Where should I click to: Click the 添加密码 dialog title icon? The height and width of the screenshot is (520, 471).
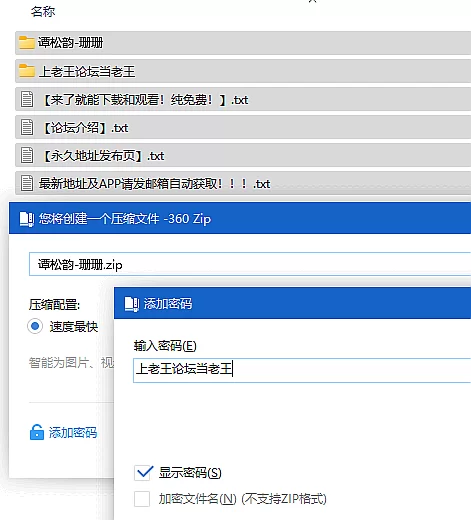point(132,304)
